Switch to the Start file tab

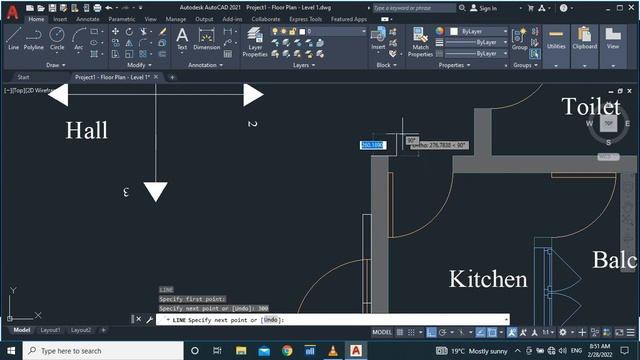23,77
